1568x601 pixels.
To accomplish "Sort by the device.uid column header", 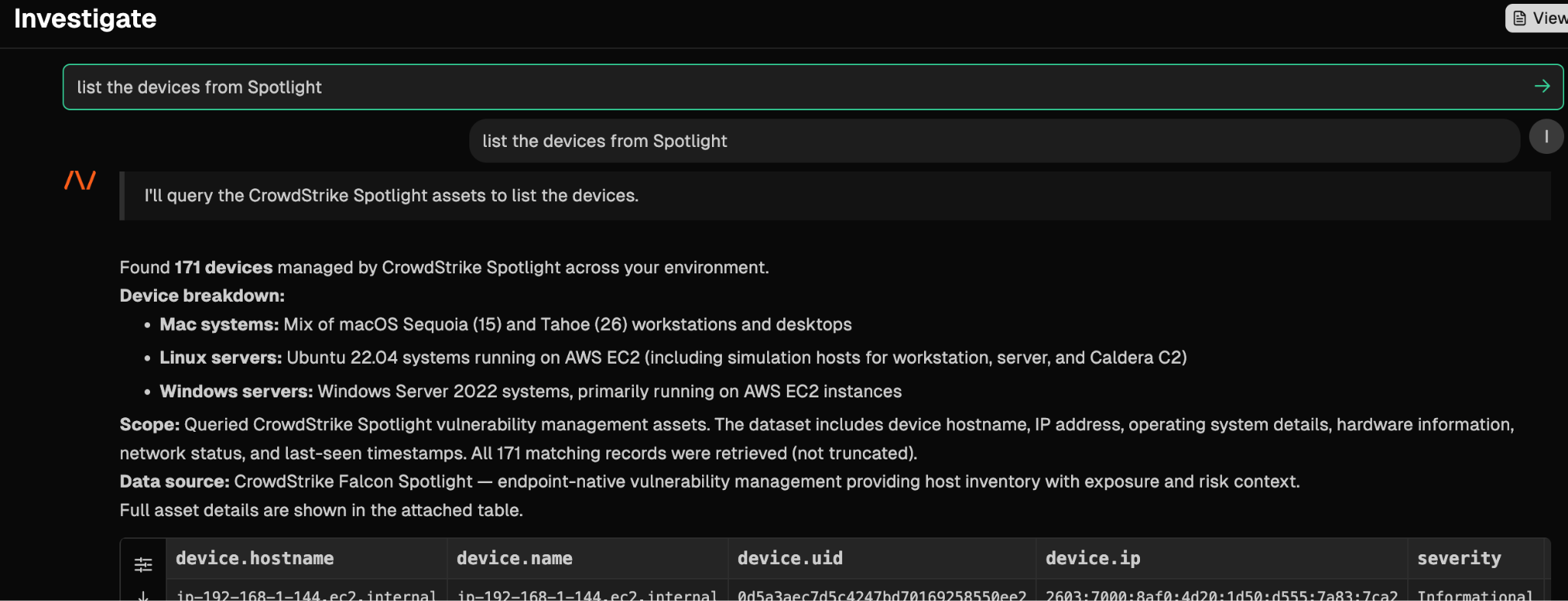I will (790, 558).
